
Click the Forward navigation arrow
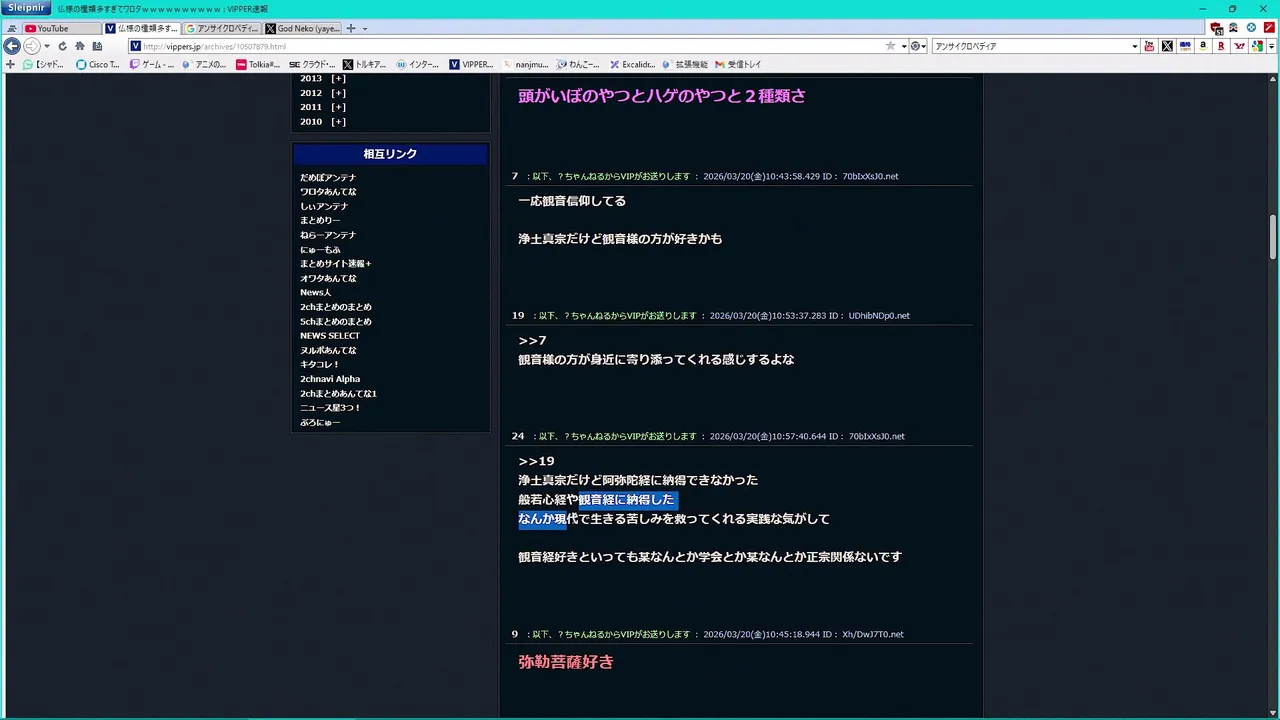pos(32,46)
